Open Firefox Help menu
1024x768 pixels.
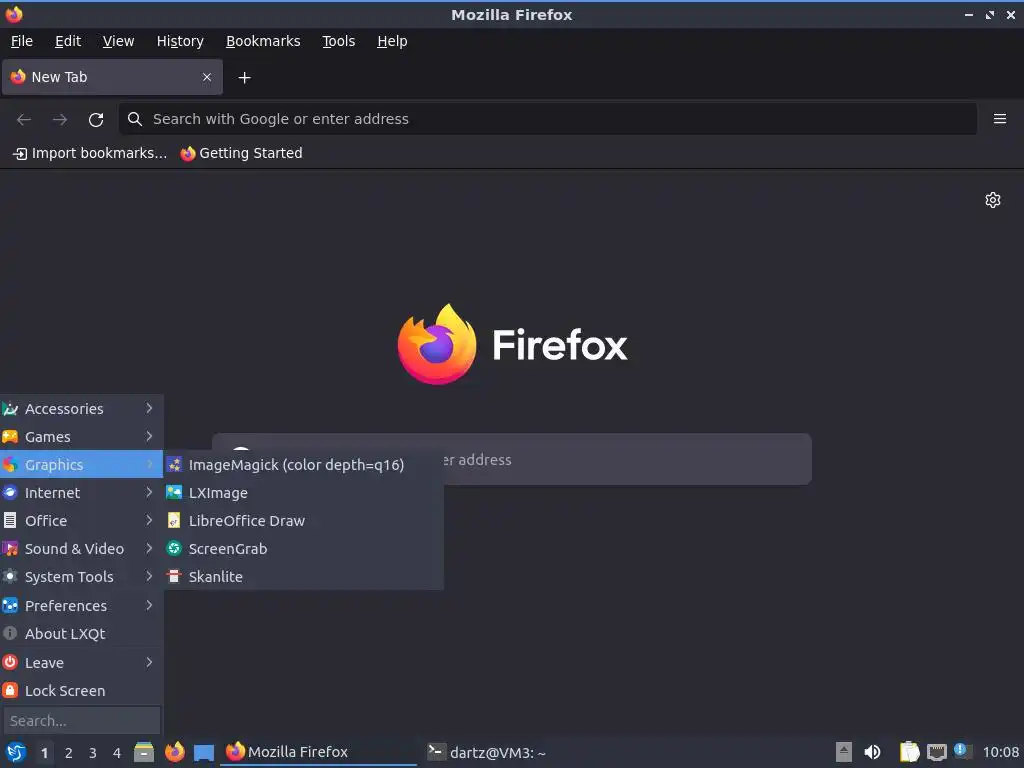[x=392, y=41]
